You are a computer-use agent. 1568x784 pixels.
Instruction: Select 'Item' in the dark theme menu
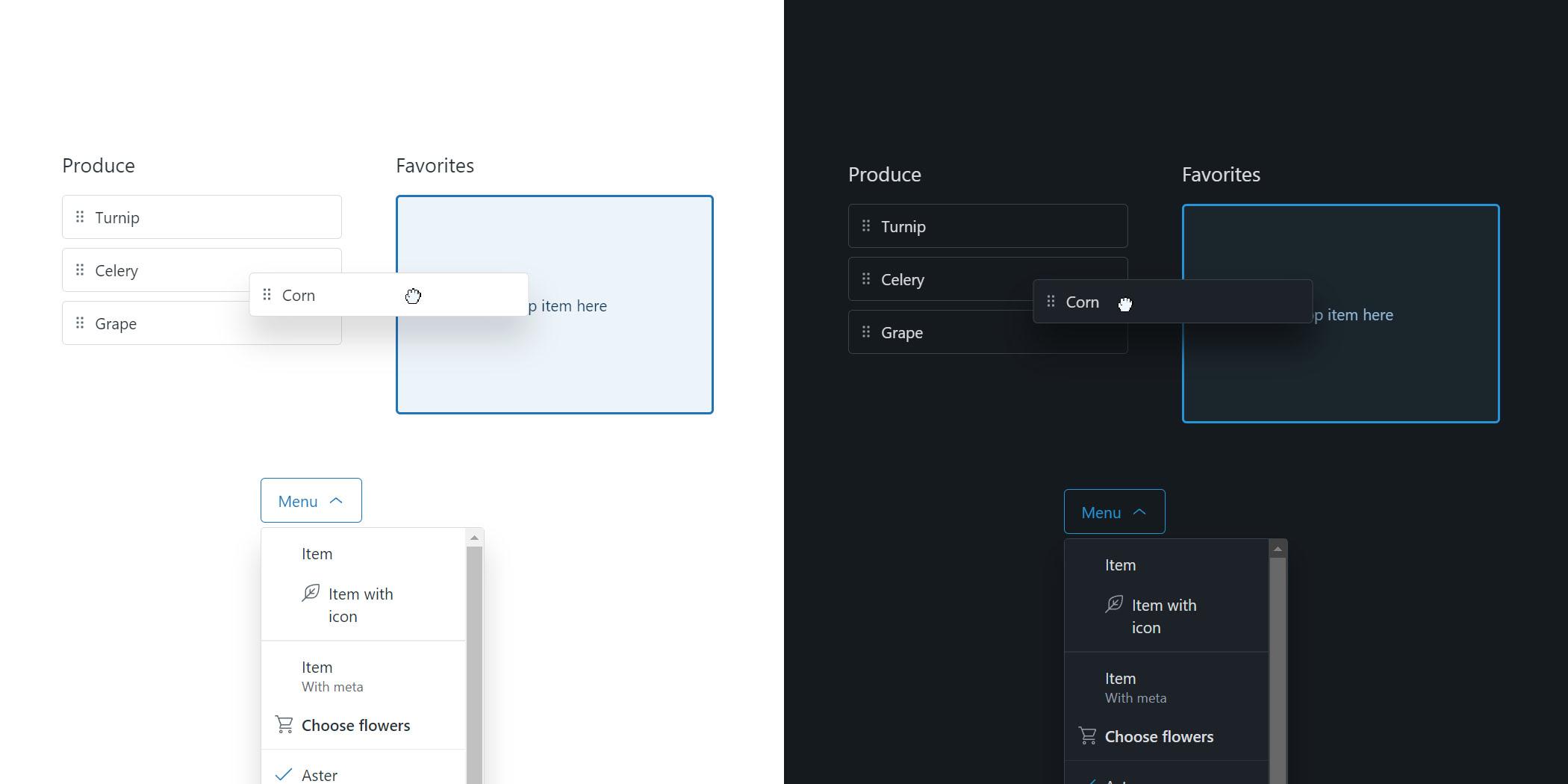[1120, 564]
